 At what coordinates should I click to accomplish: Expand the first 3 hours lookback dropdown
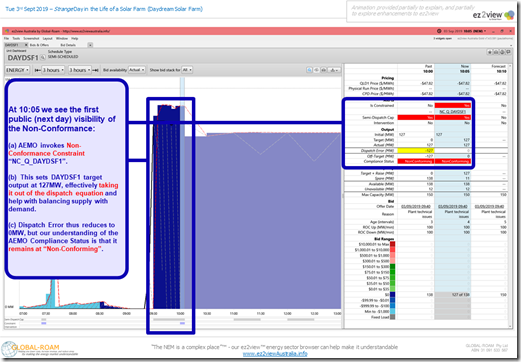coord(53,70)
